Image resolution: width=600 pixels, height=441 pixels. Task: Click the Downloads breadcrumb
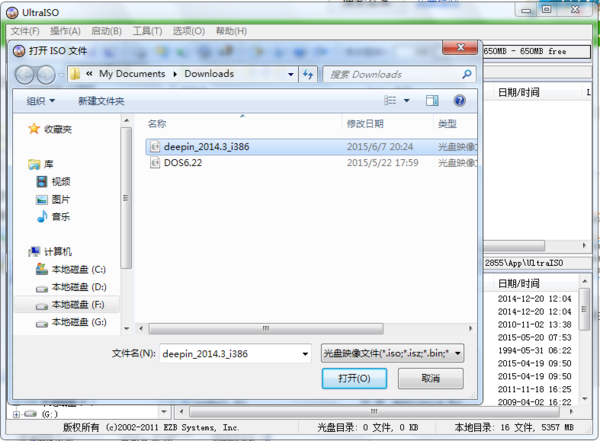pyautogui.click(x=209, y=74)
